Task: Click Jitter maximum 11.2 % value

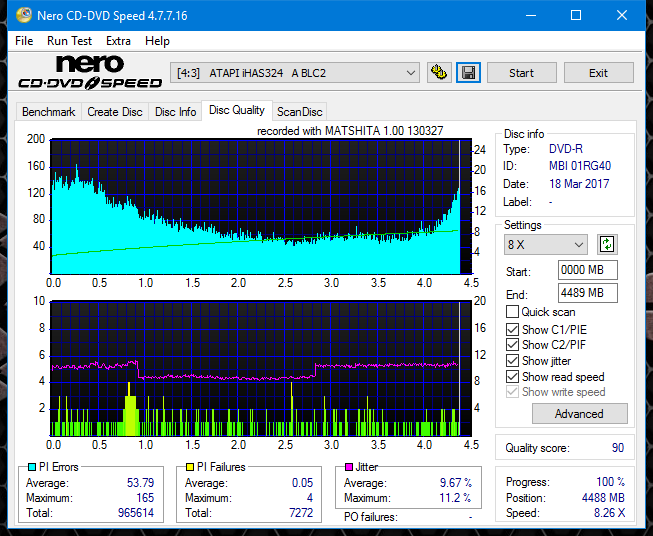Action: pos(455,498)
